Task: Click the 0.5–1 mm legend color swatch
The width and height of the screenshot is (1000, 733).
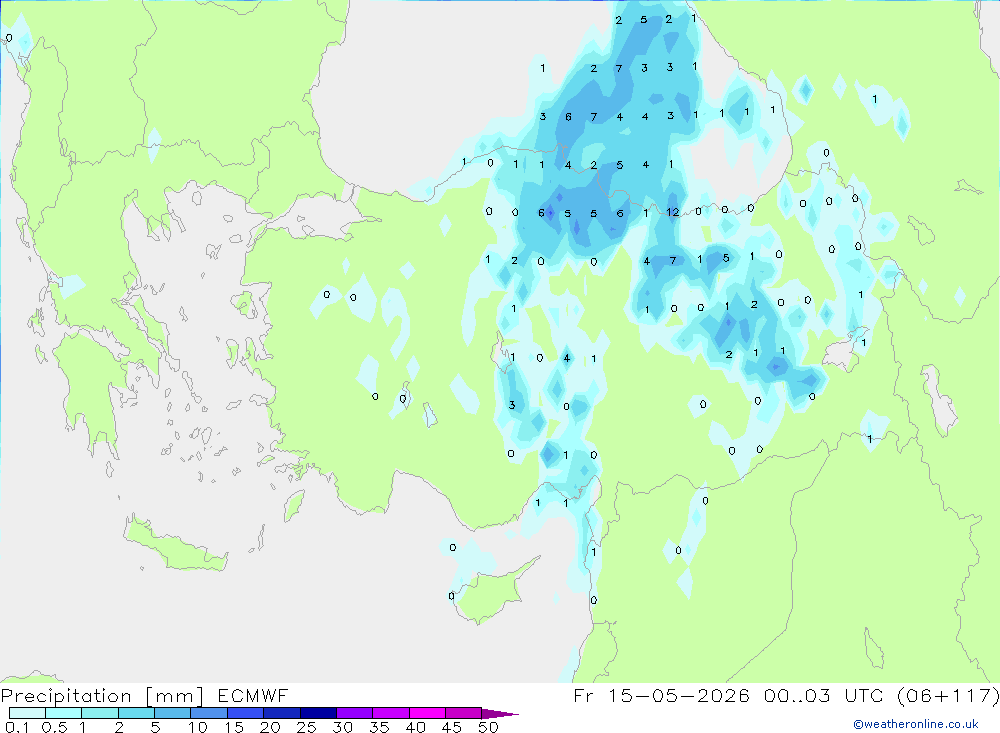Action: [64, 713]
